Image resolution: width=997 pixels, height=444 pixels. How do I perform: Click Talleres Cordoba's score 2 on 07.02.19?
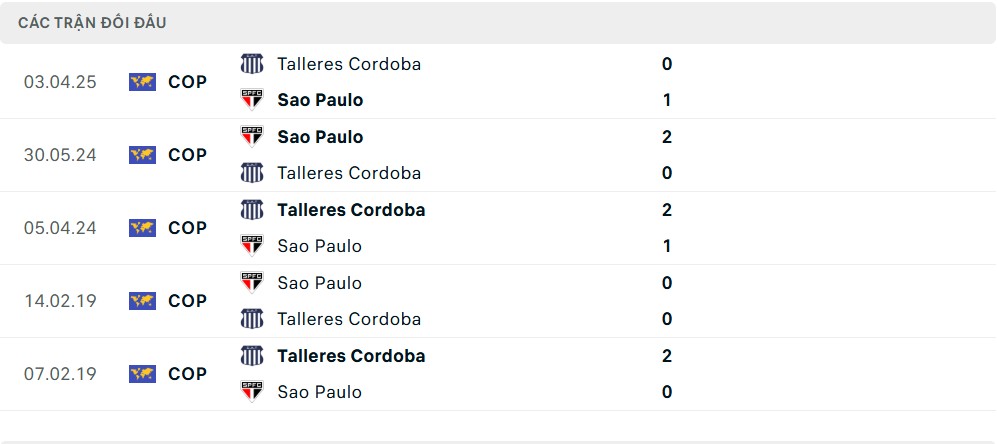[666, 356]
